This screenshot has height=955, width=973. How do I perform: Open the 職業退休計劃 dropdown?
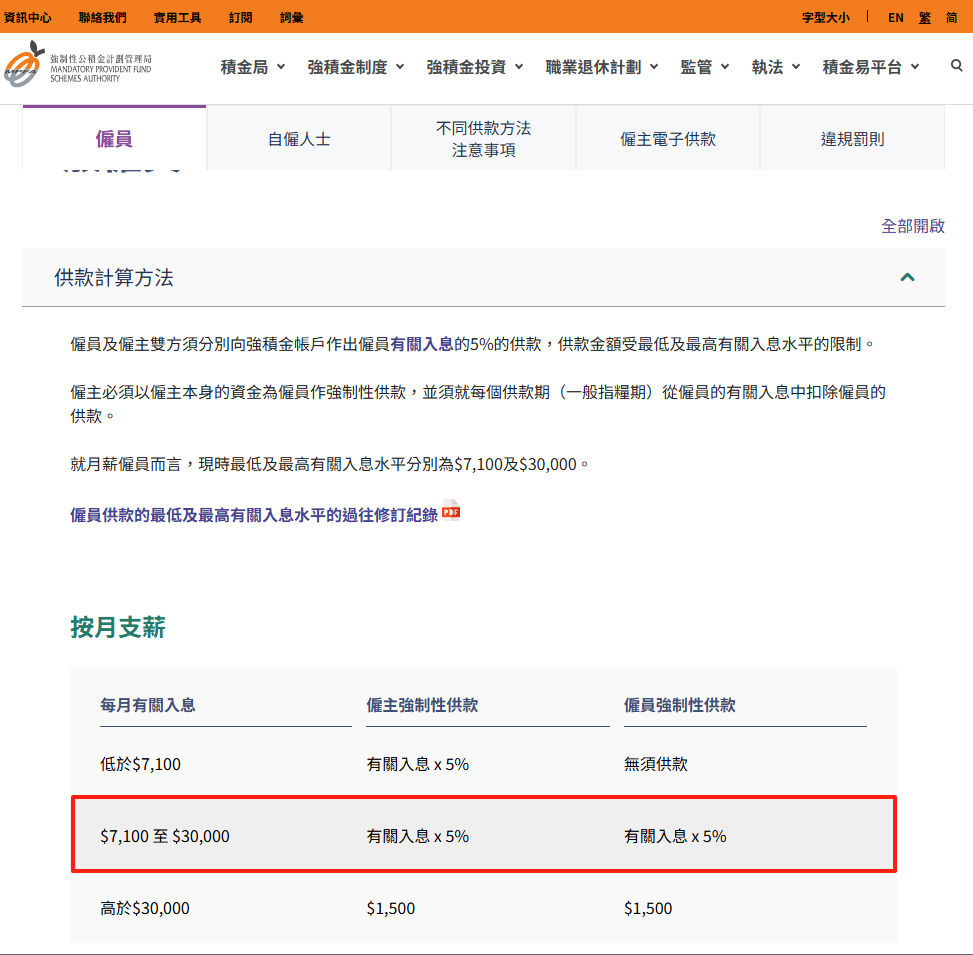[x=602, y=67]
